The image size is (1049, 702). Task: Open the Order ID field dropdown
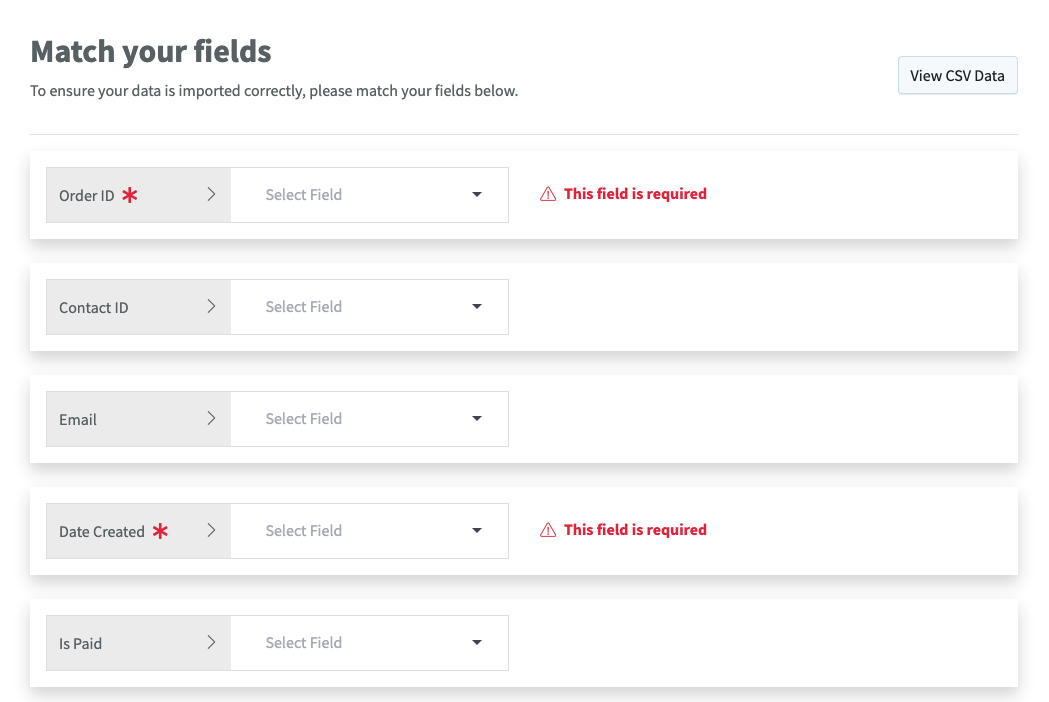point(369,195)
